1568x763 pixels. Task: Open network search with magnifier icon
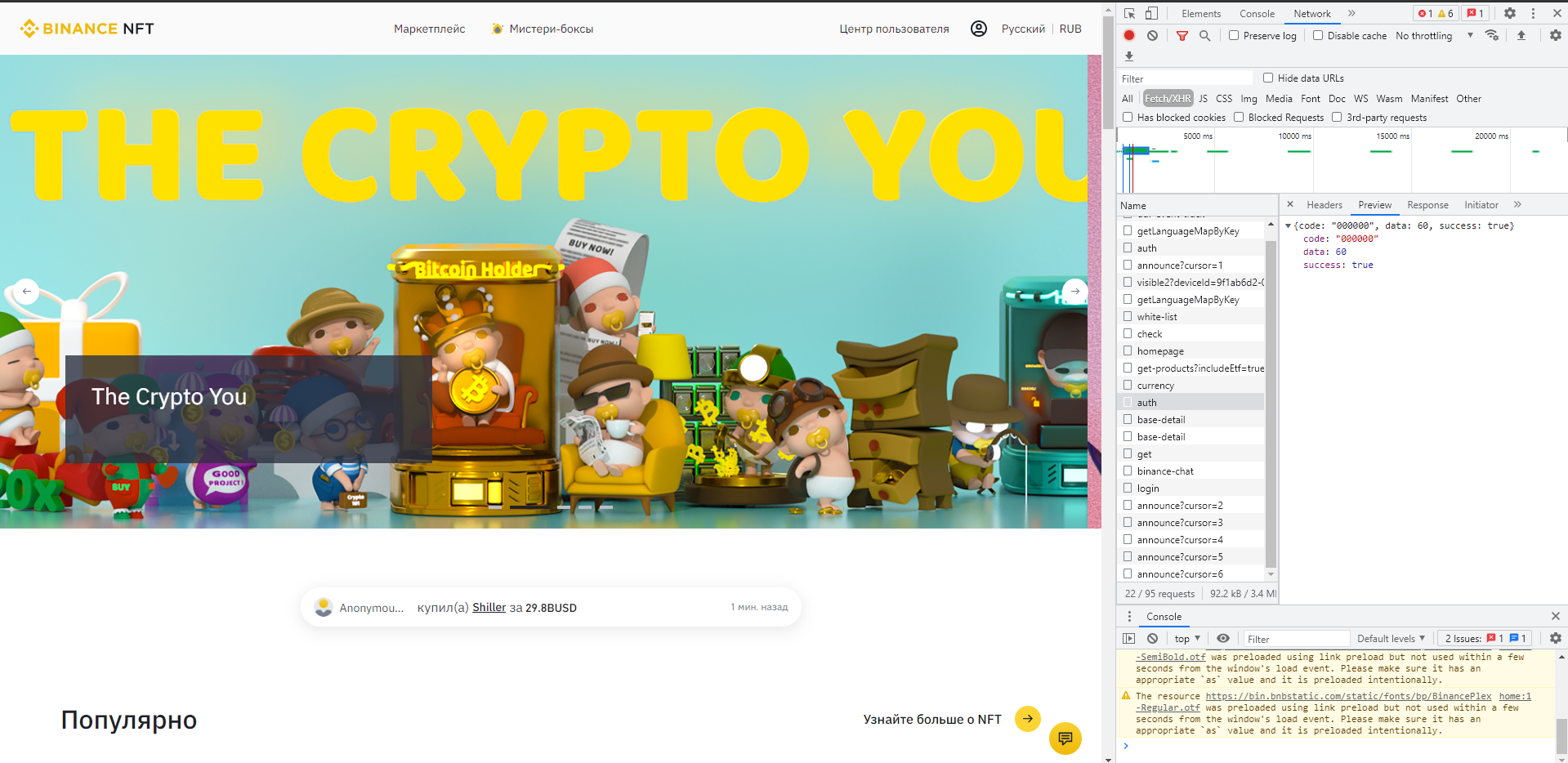[x=1204, y=35]
